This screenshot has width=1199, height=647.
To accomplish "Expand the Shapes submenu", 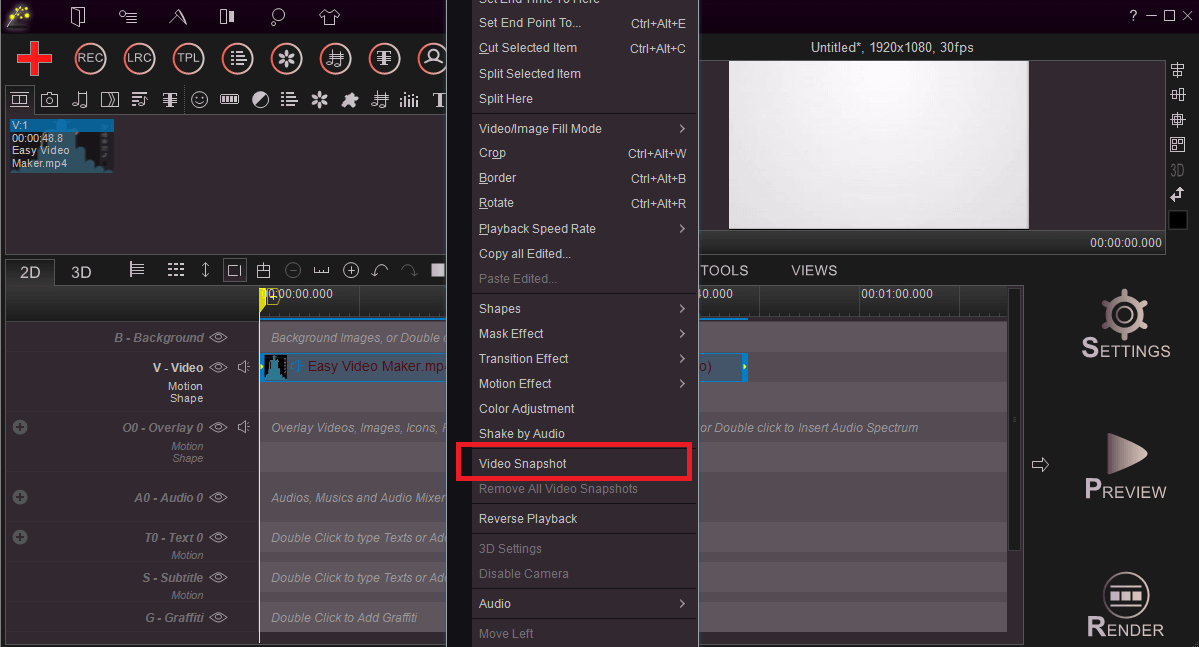I will click(583, 308).
